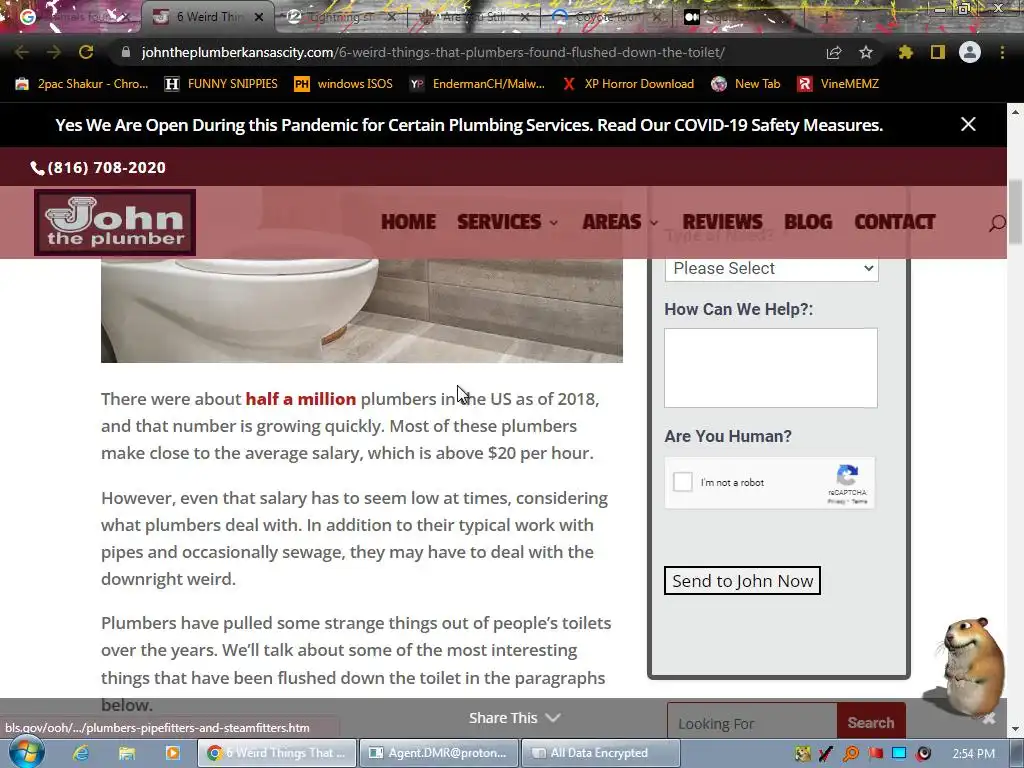1024x768 pixels.
Task: Follow the half a million link
Action: point(300,398)
